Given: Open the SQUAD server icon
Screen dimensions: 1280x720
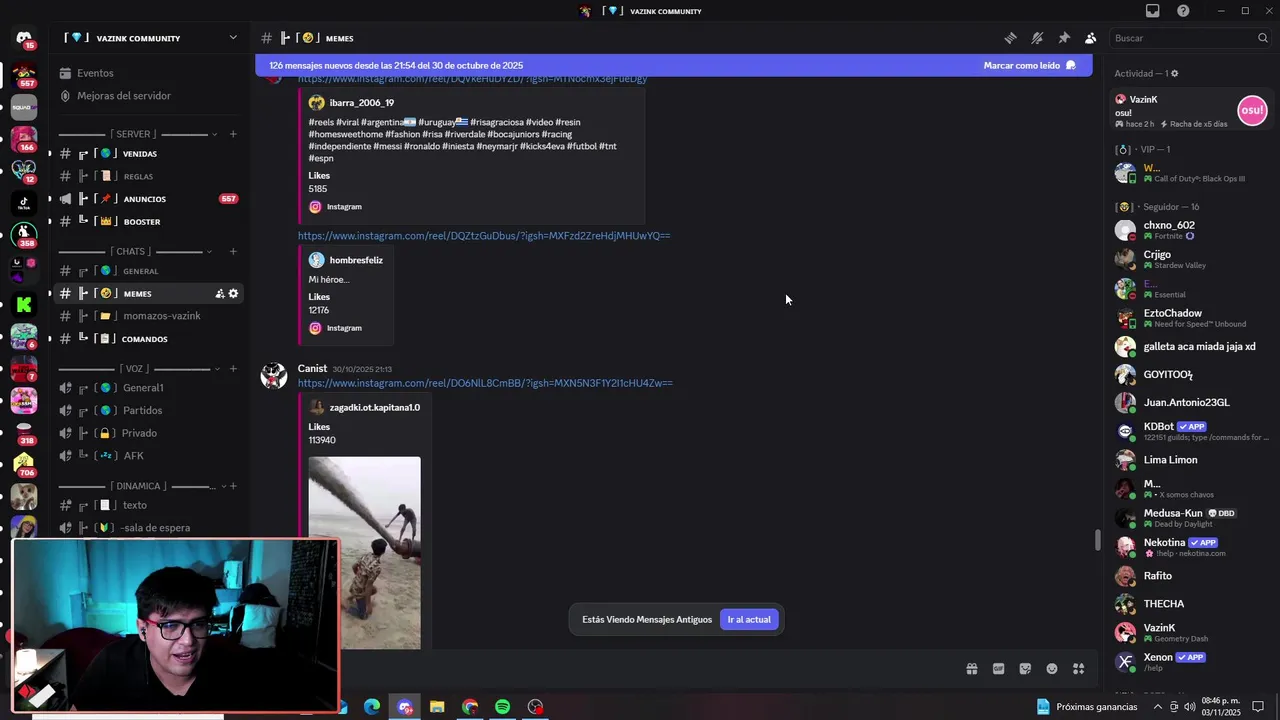Looking at the screenshot, I should (24, 107).
